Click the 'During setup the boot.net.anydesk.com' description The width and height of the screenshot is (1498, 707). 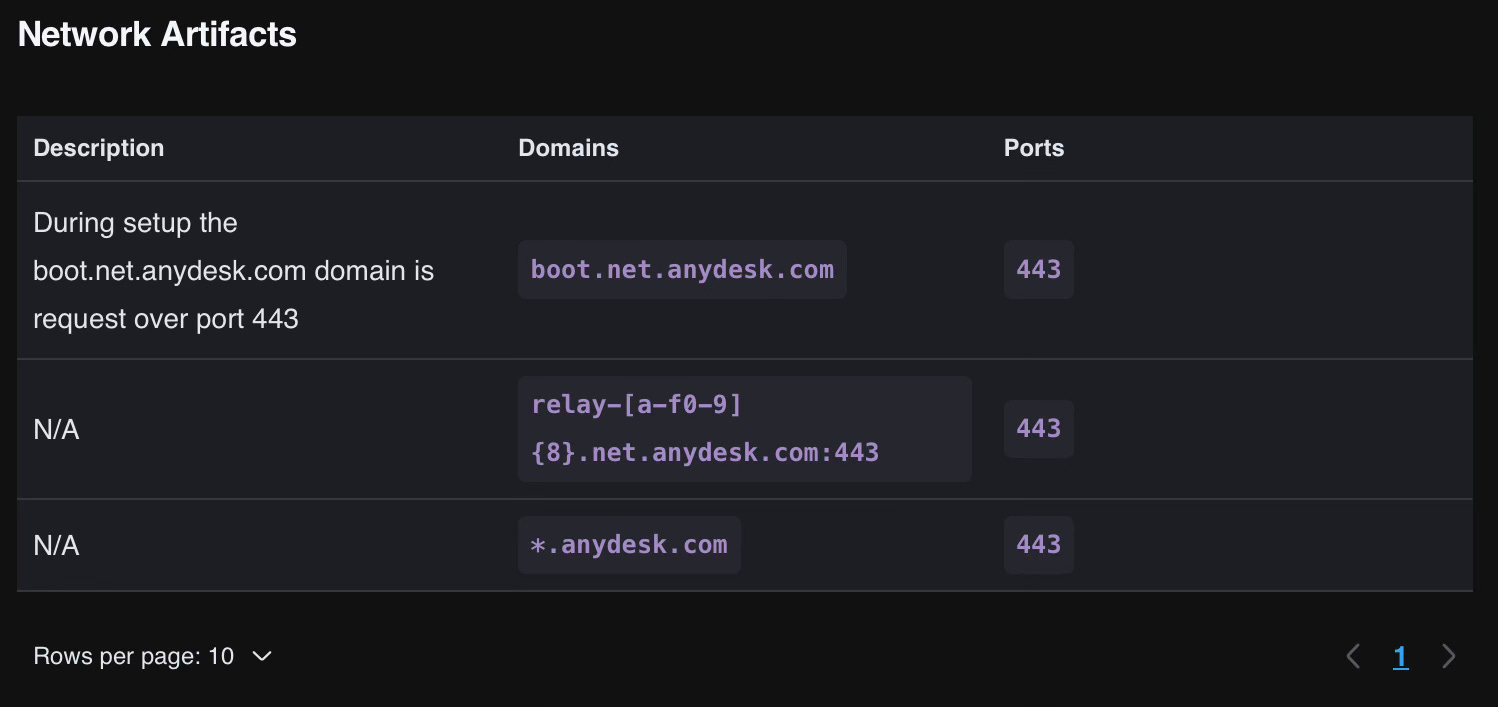pos(233,270)
